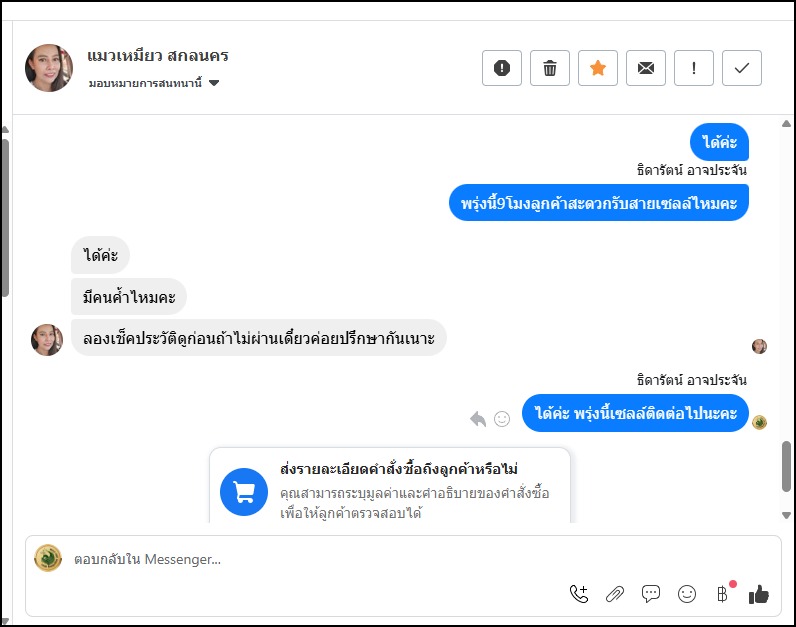Screen dimensions: 796x627
Task: Click the trash delete conversation icon
Action: click(x=550, y=68)
